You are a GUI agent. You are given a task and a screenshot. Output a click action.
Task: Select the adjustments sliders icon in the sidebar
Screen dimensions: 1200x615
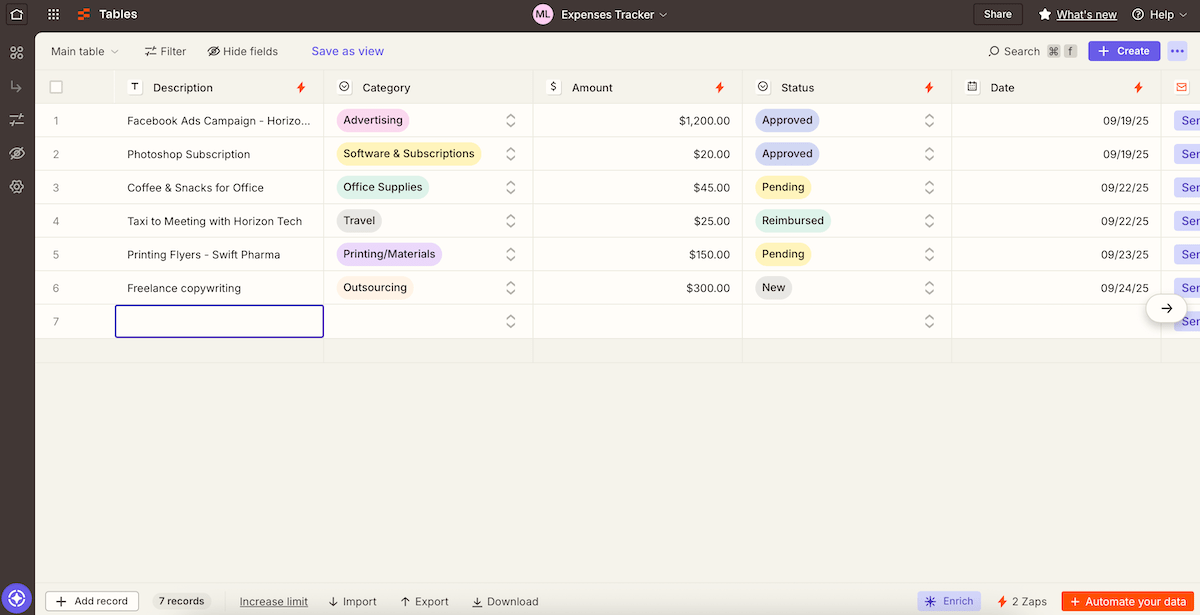click(x=16, y=119)
